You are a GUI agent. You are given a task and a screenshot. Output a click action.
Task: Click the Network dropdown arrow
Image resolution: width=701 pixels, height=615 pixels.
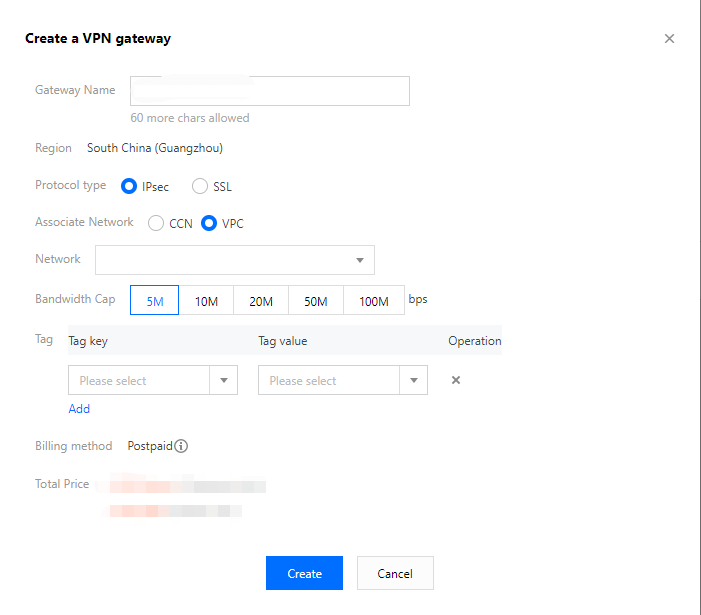point(360,261)
